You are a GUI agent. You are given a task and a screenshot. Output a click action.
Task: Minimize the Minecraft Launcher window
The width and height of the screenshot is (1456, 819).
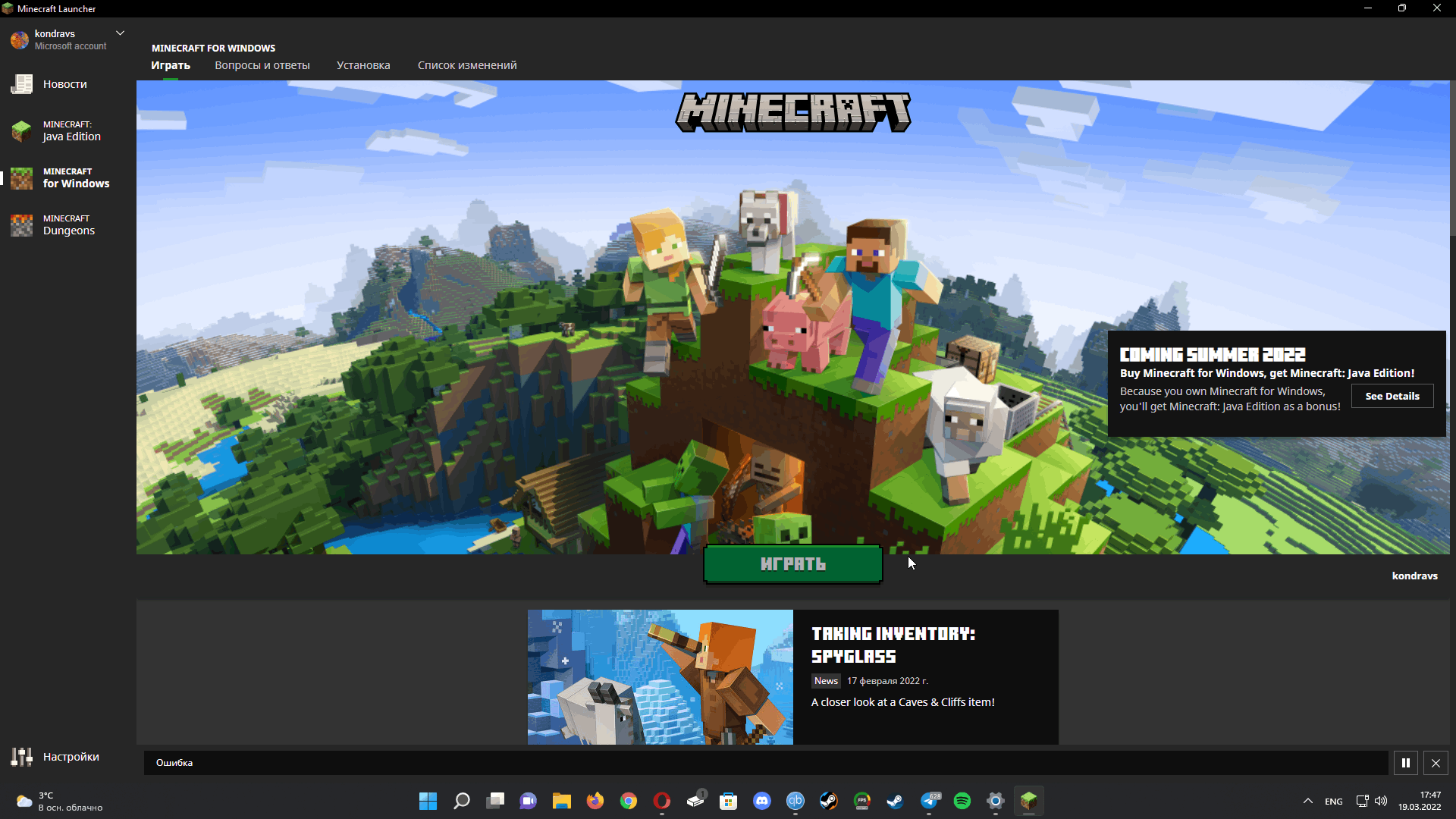[x=1368, y=8]
